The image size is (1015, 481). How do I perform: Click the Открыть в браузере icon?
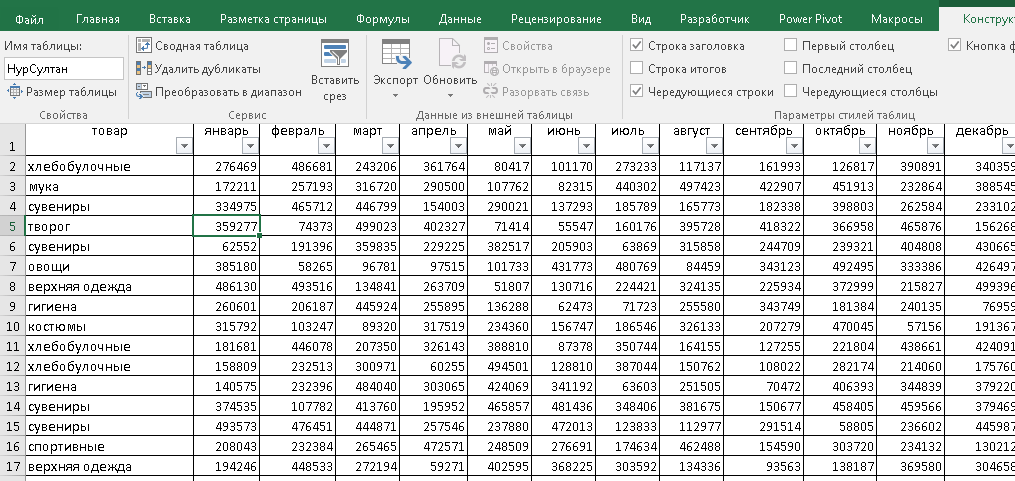coord(491,69)
